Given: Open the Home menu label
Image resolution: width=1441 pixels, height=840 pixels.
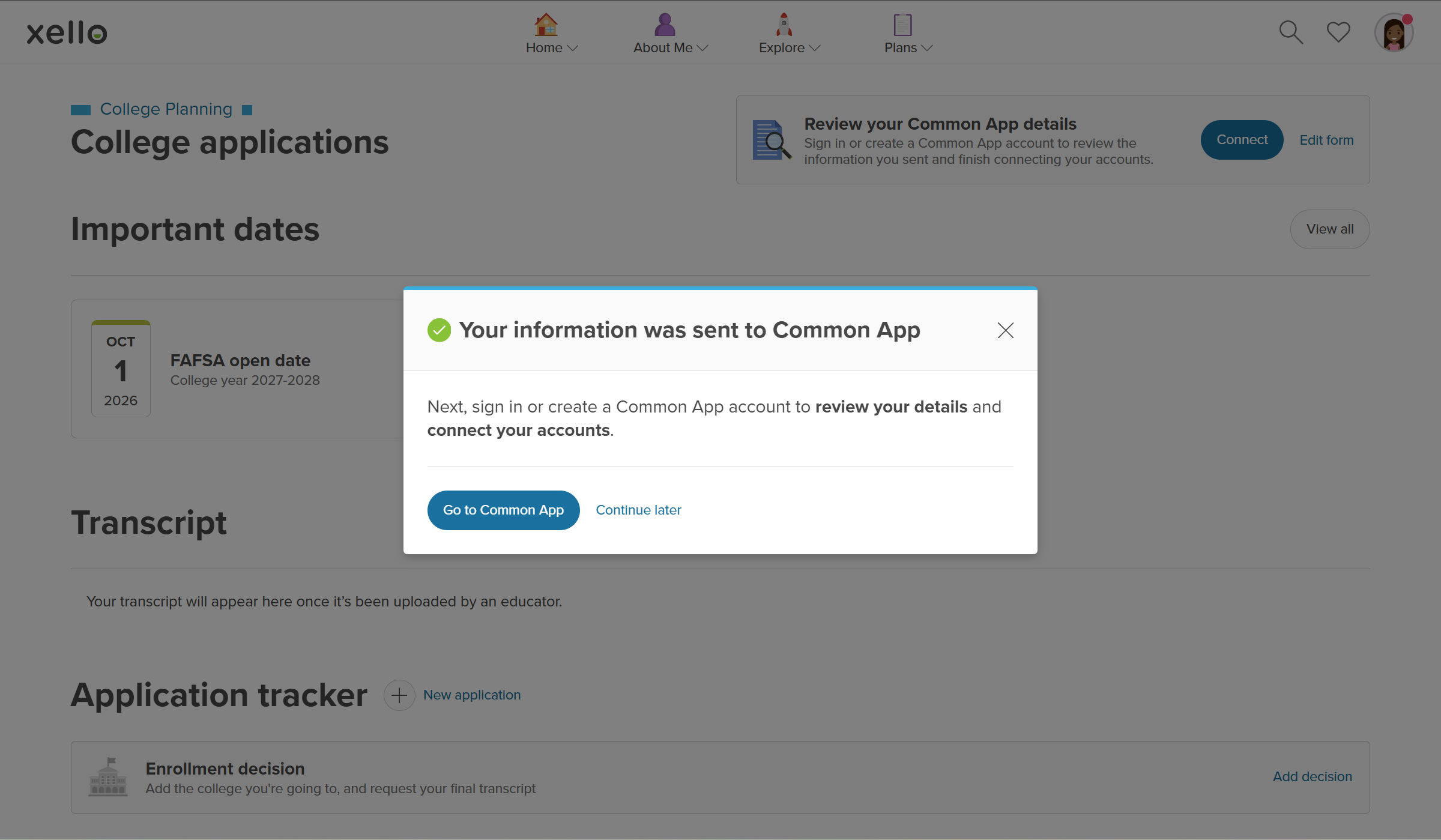Looking at the screenshot, I should pyautogui.click(x=544, y=48).
